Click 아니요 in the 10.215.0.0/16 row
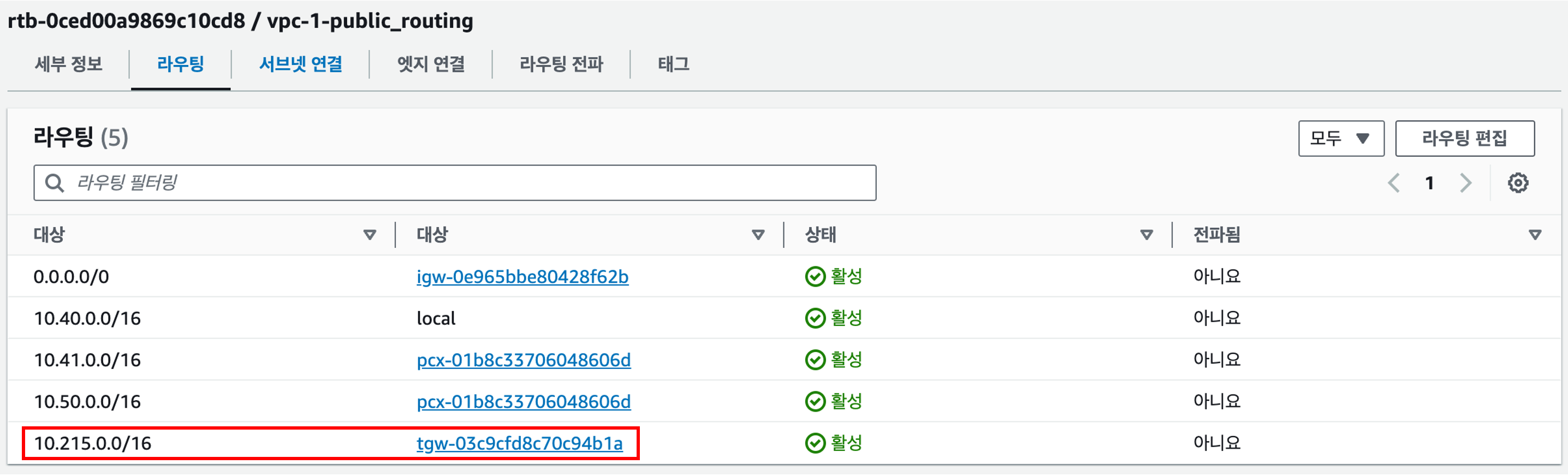 coord(1217,443)
